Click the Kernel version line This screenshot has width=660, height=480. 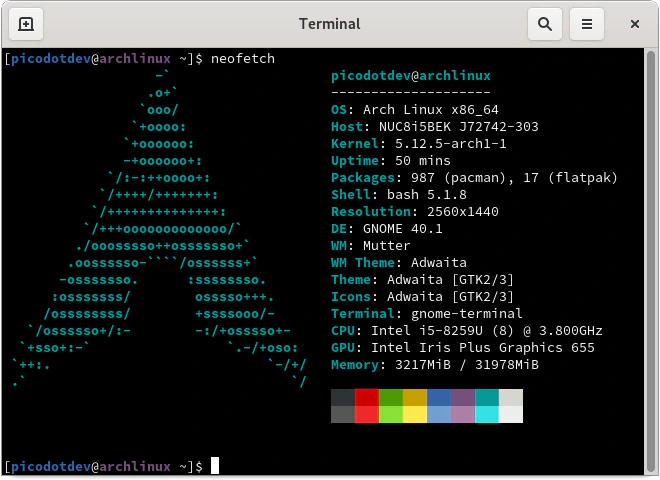419,144
